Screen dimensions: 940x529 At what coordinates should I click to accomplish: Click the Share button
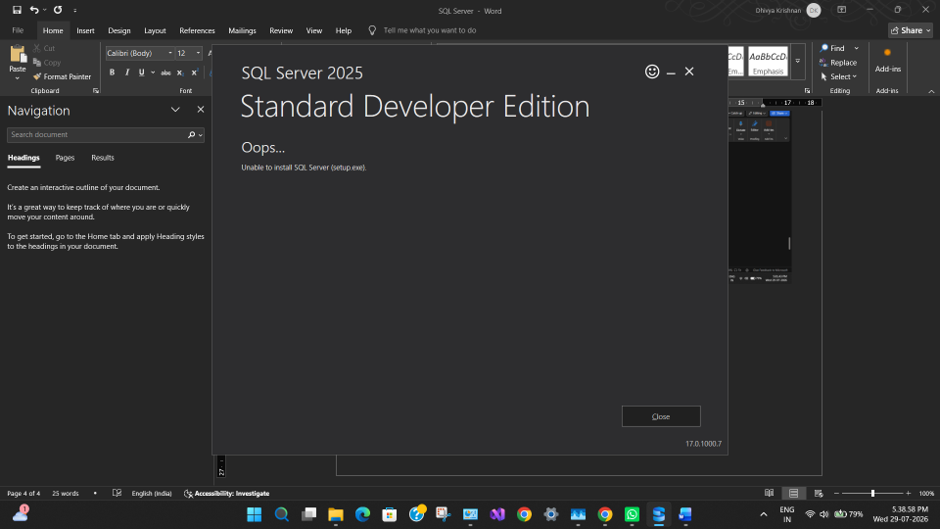[910, 30]
